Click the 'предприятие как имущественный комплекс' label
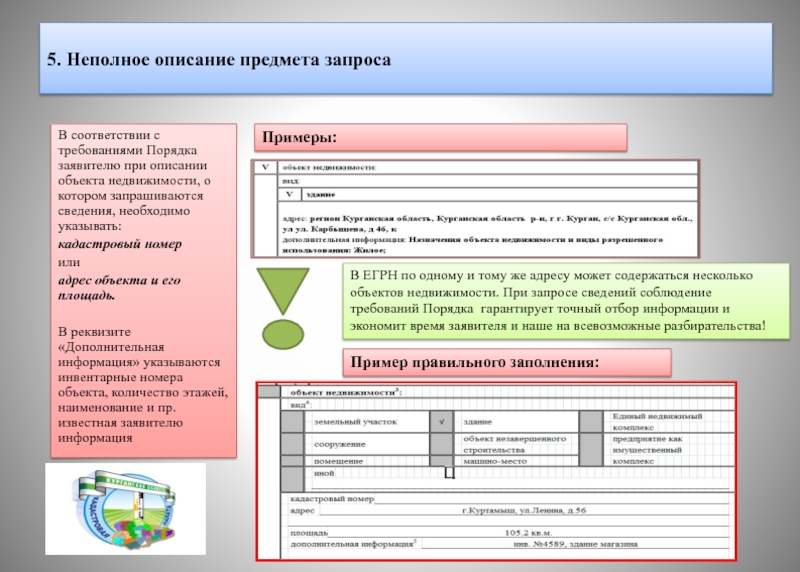 point(648,450)
